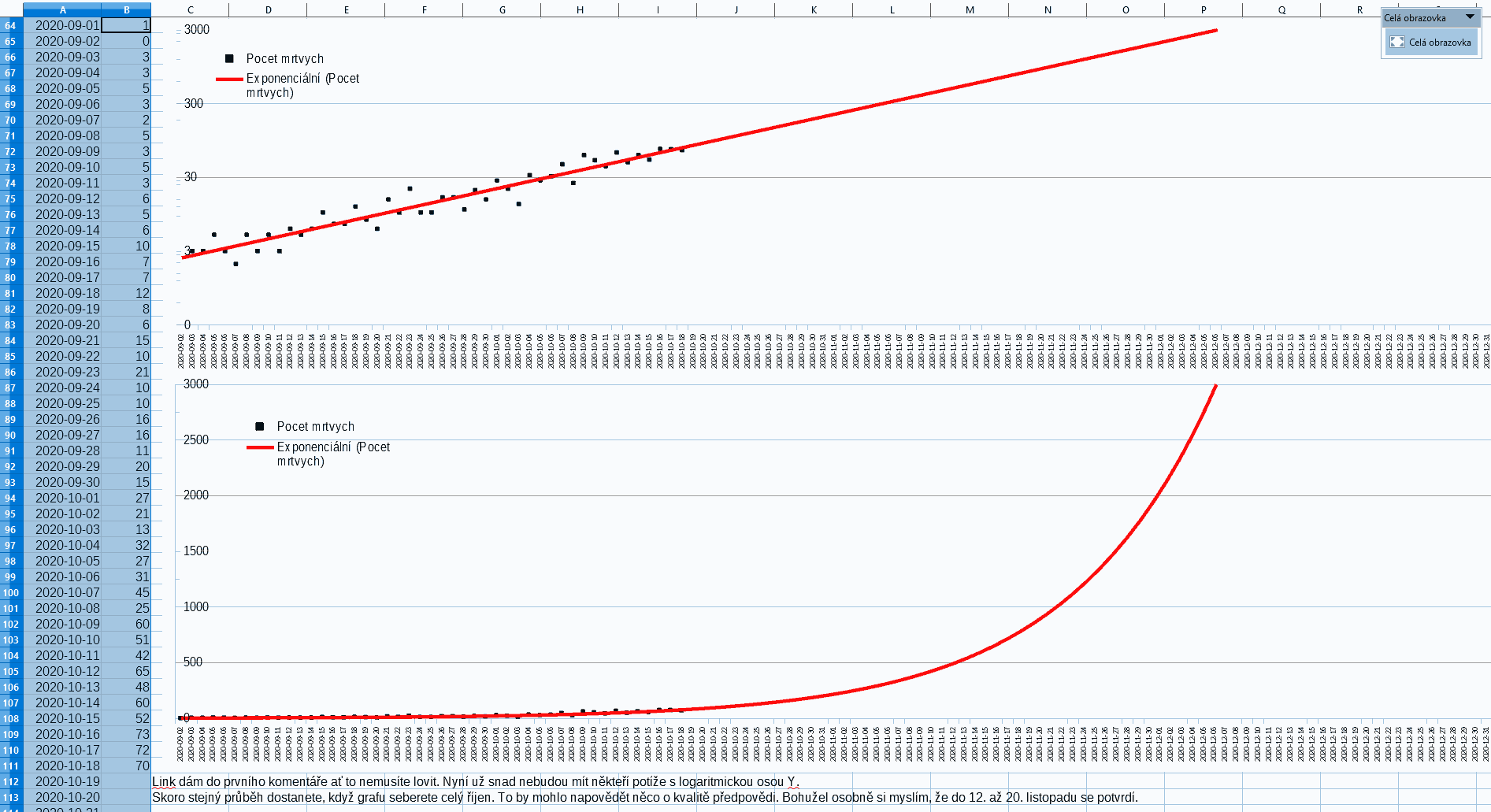The height and width of the screenshot is (812, 1491).
Task: Select row header 112
Action: click(x=11, y=781)
